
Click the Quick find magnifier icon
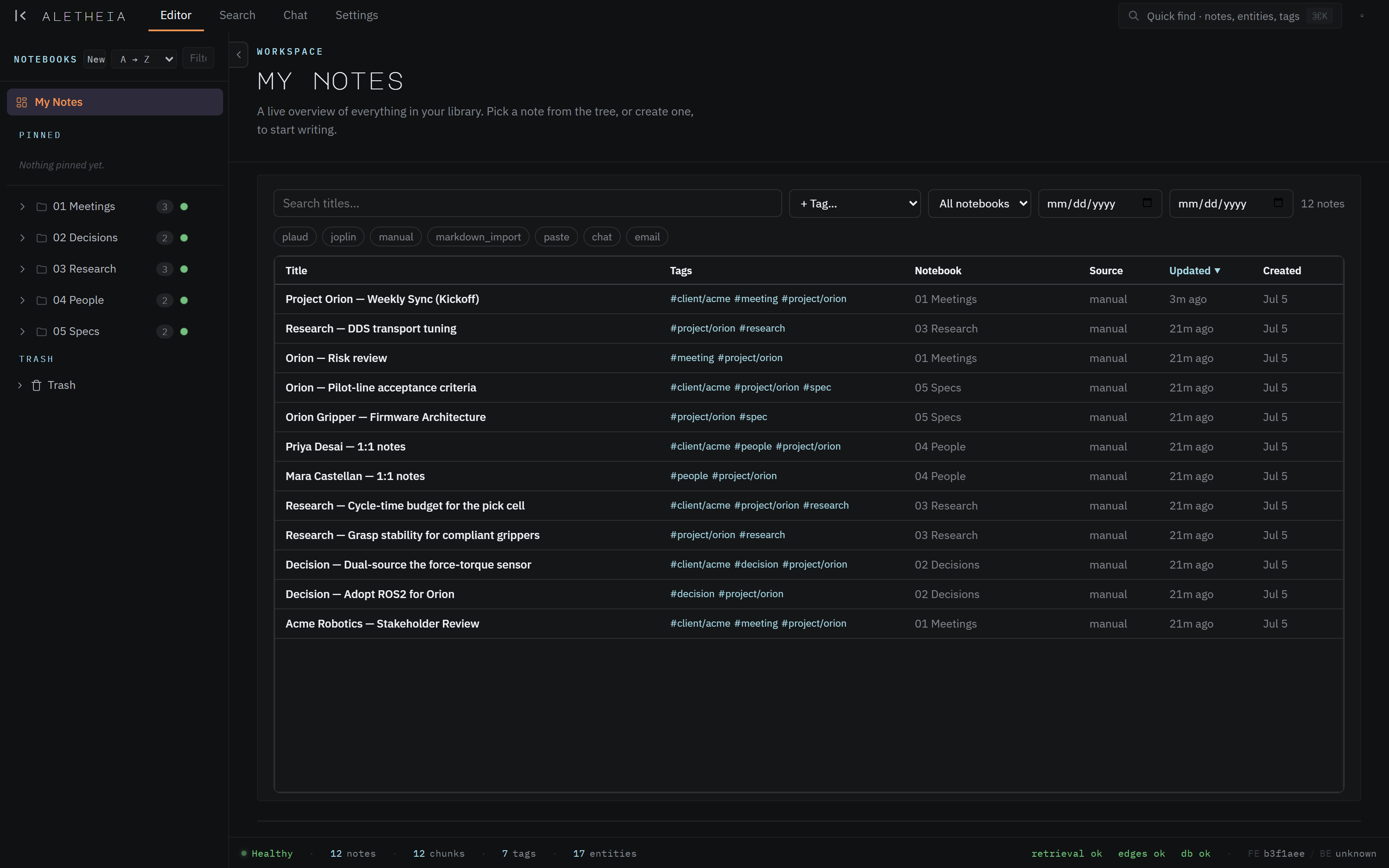point(1133,16)
